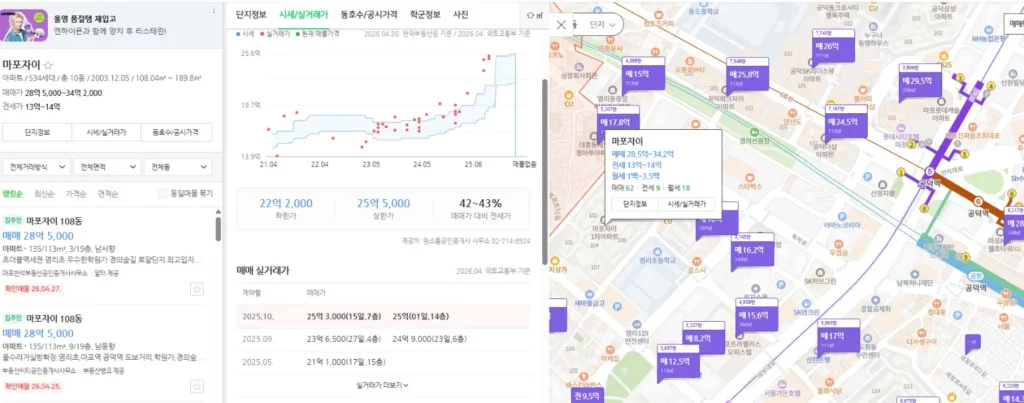This screenshot has height=403, width=1024.
Task: Switch to the 사진 tab
Action: point(460,14)
